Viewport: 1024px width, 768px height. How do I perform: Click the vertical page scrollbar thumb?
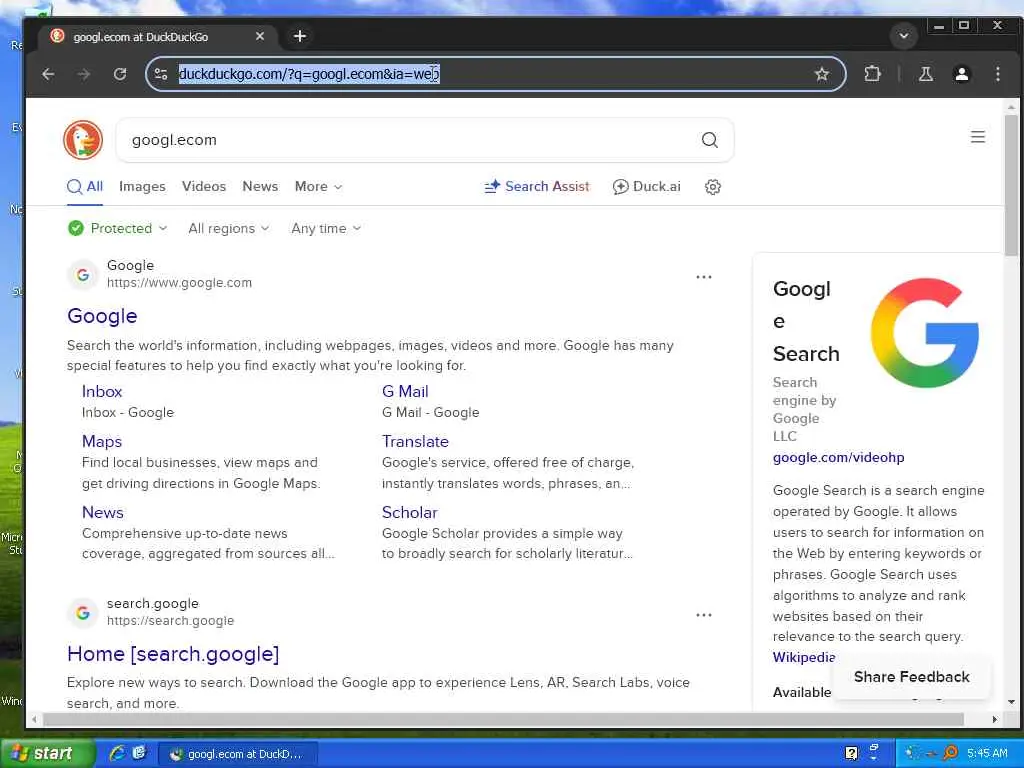pos(1011,185)
